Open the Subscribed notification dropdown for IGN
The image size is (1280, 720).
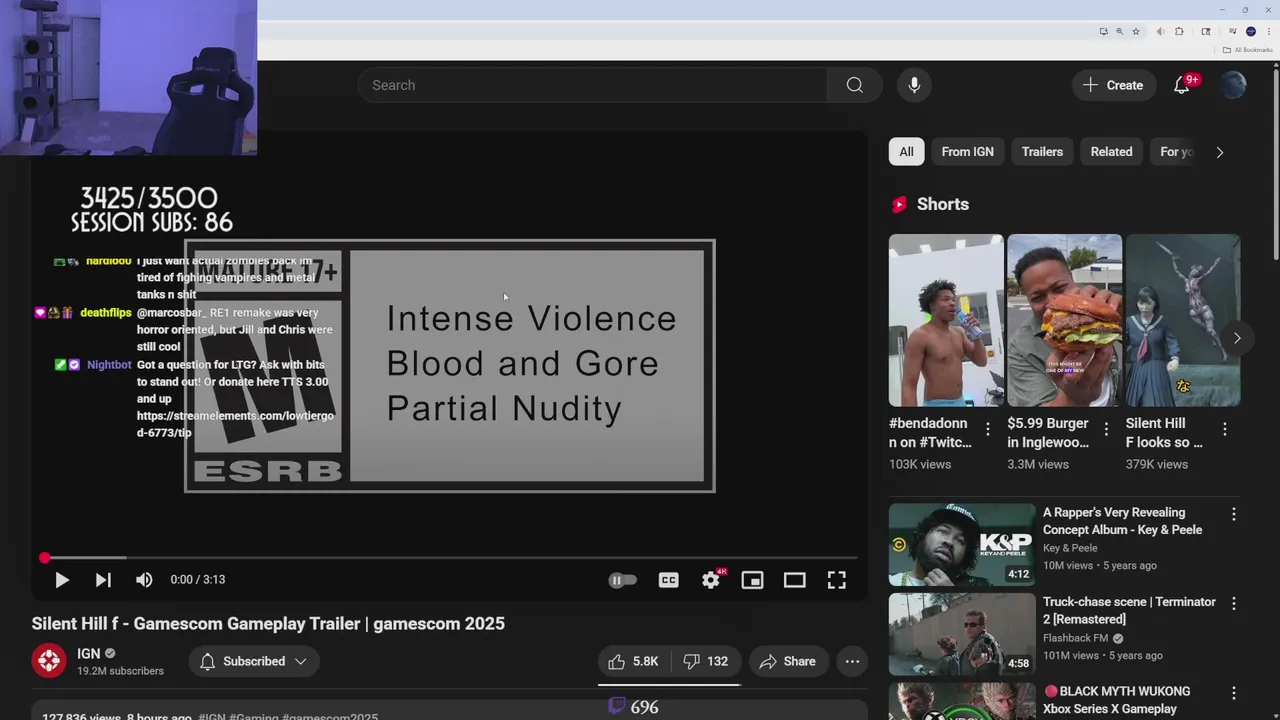[254, 661]
